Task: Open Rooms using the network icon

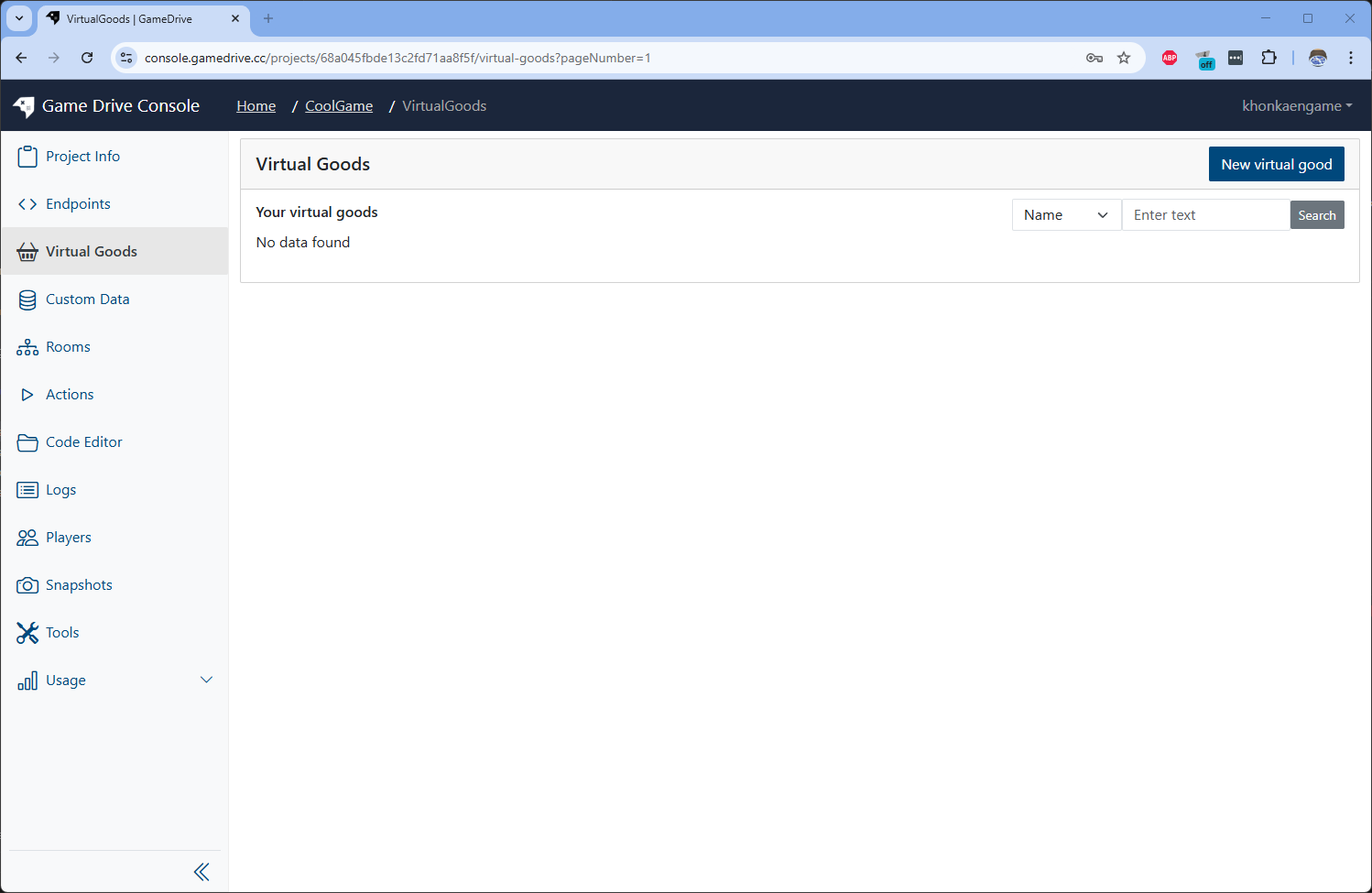Action: click(x=27, y=347)
